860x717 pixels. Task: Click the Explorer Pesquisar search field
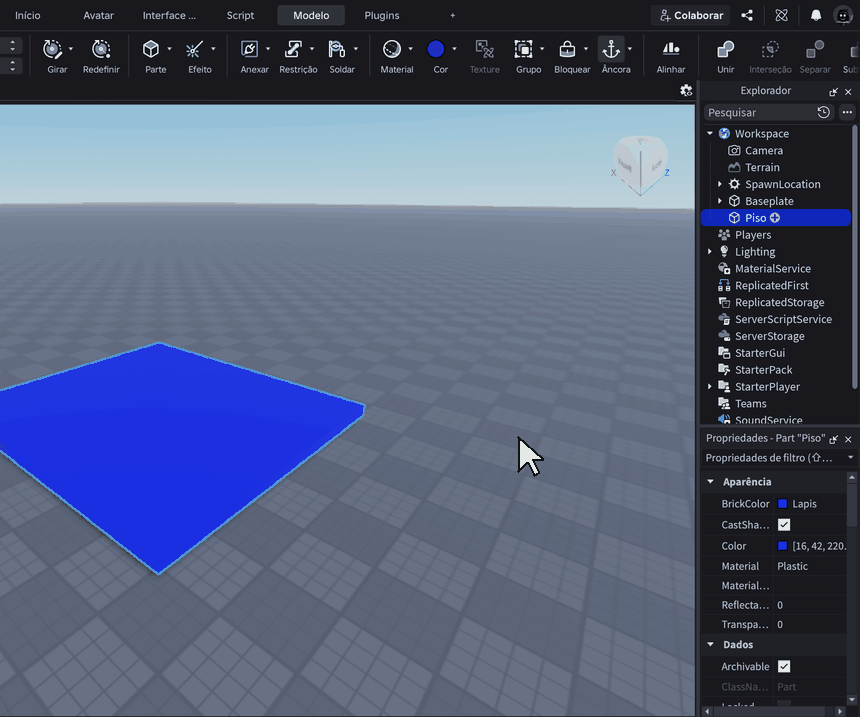click(760, 112)
